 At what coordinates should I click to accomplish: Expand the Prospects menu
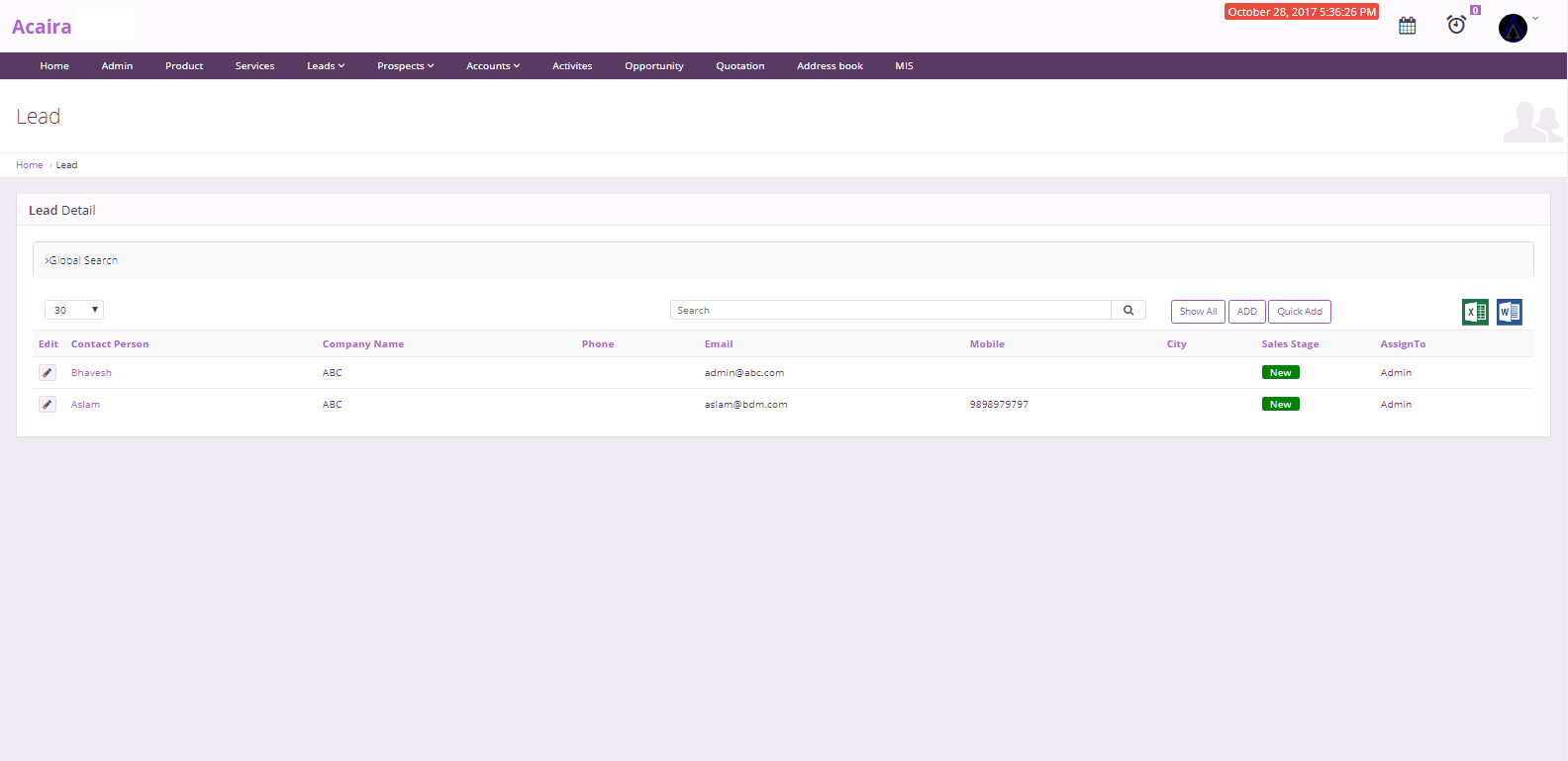pos(405,66)
